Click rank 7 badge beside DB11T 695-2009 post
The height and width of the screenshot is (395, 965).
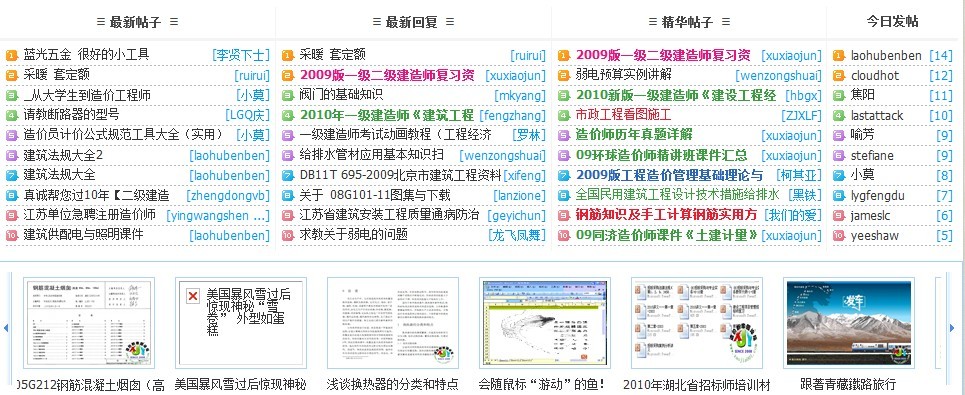click(288, 175)
